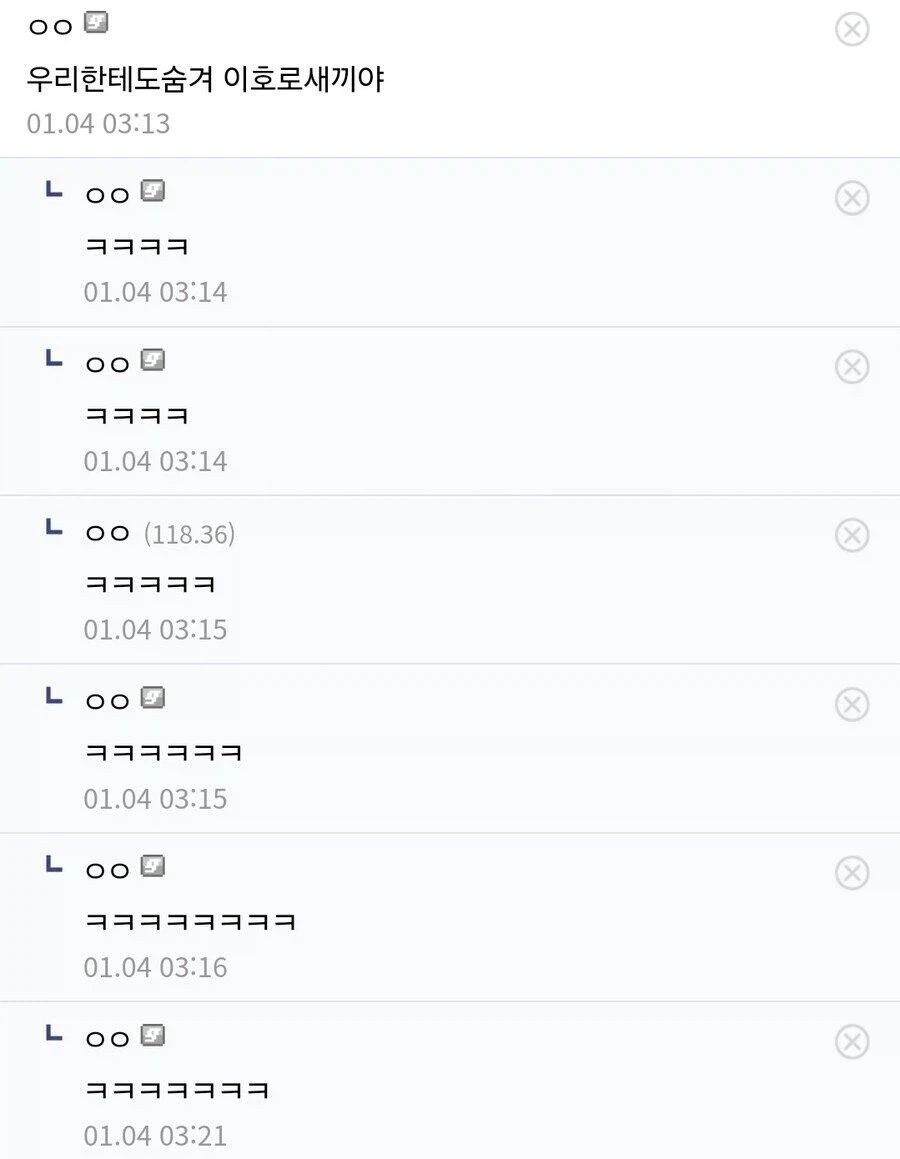This screenshot has height=1159, width=900.
Task: Click the gallog icon on the 03:16 reply
Action: pos(152,866)
